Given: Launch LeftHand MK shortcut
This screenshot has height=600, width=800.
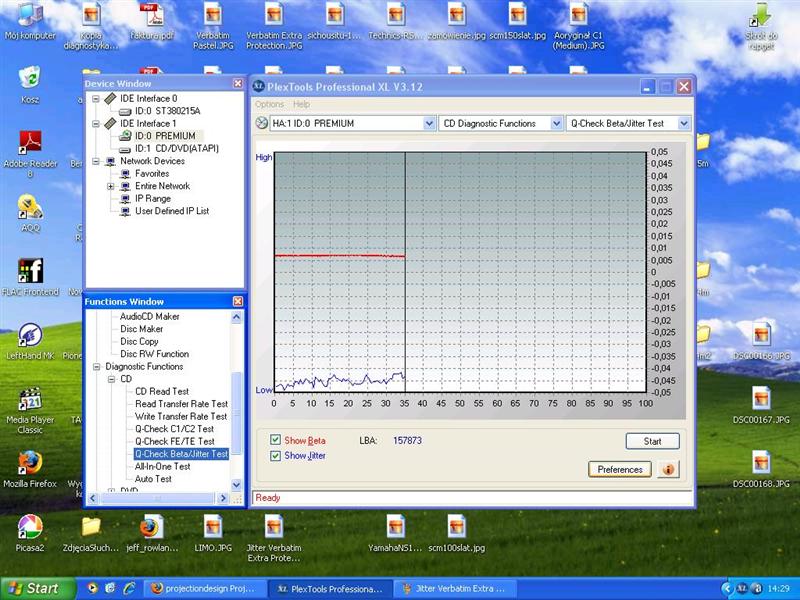Looking at the screenshot, I should [30, 341].
